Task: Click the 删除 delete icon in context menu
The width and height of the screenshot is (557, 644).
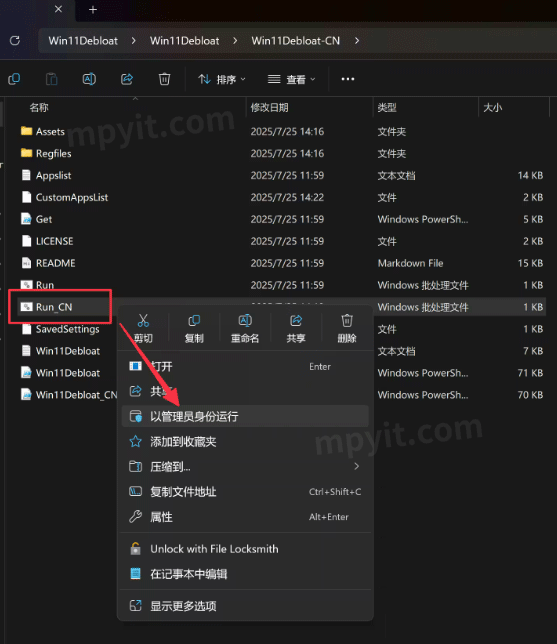Action: tap(347, 321)
